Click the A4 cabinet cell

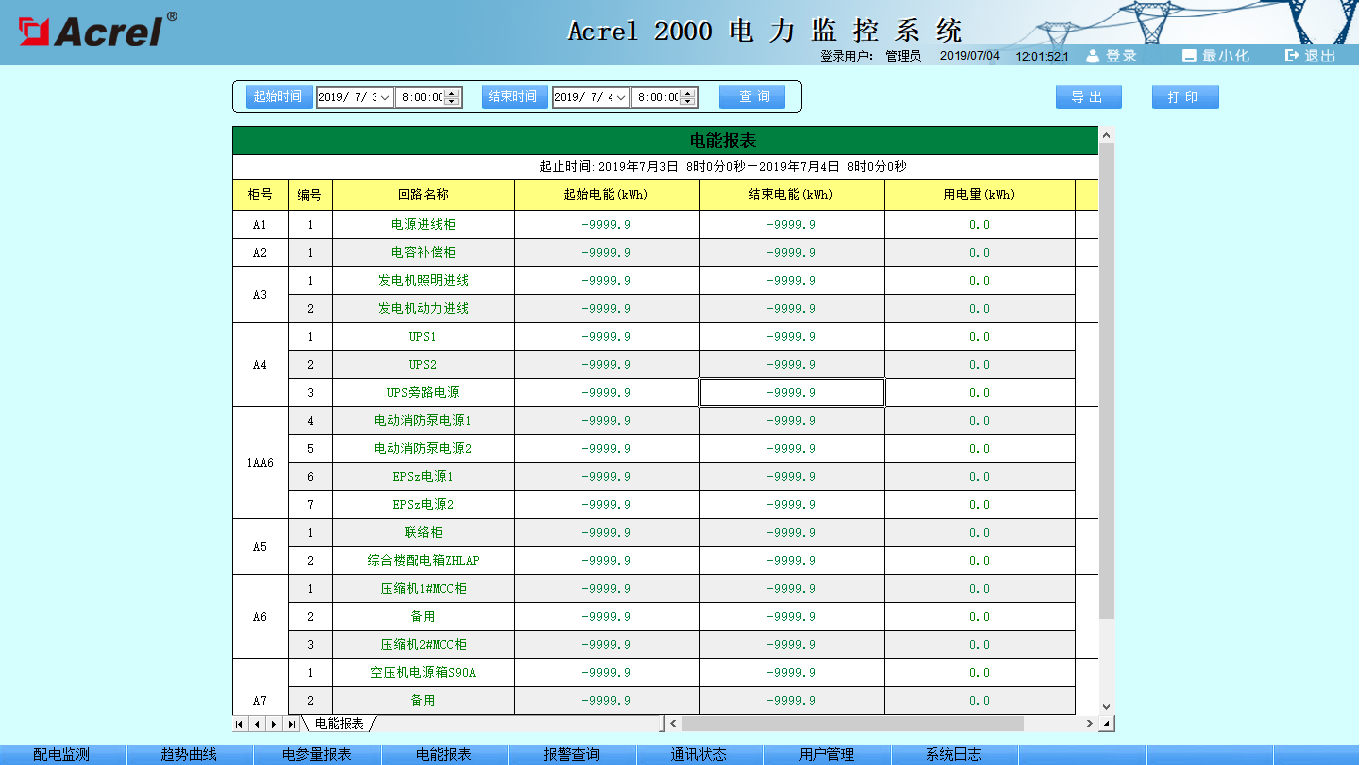click(x=260, y=365)
